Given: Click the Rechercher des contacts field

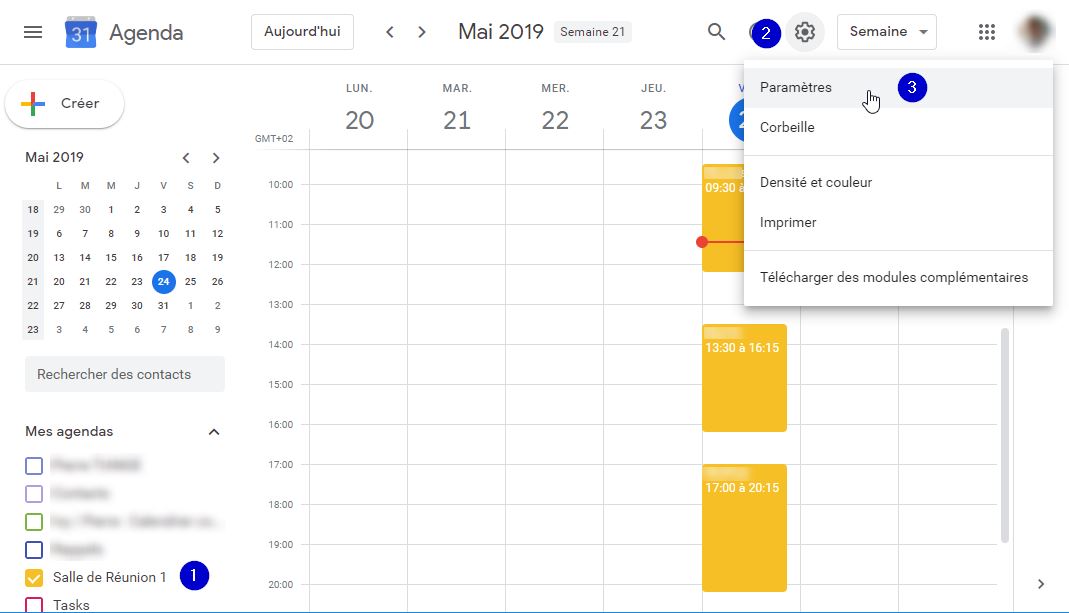Looking at the screenshot, I should click(125, 374).
